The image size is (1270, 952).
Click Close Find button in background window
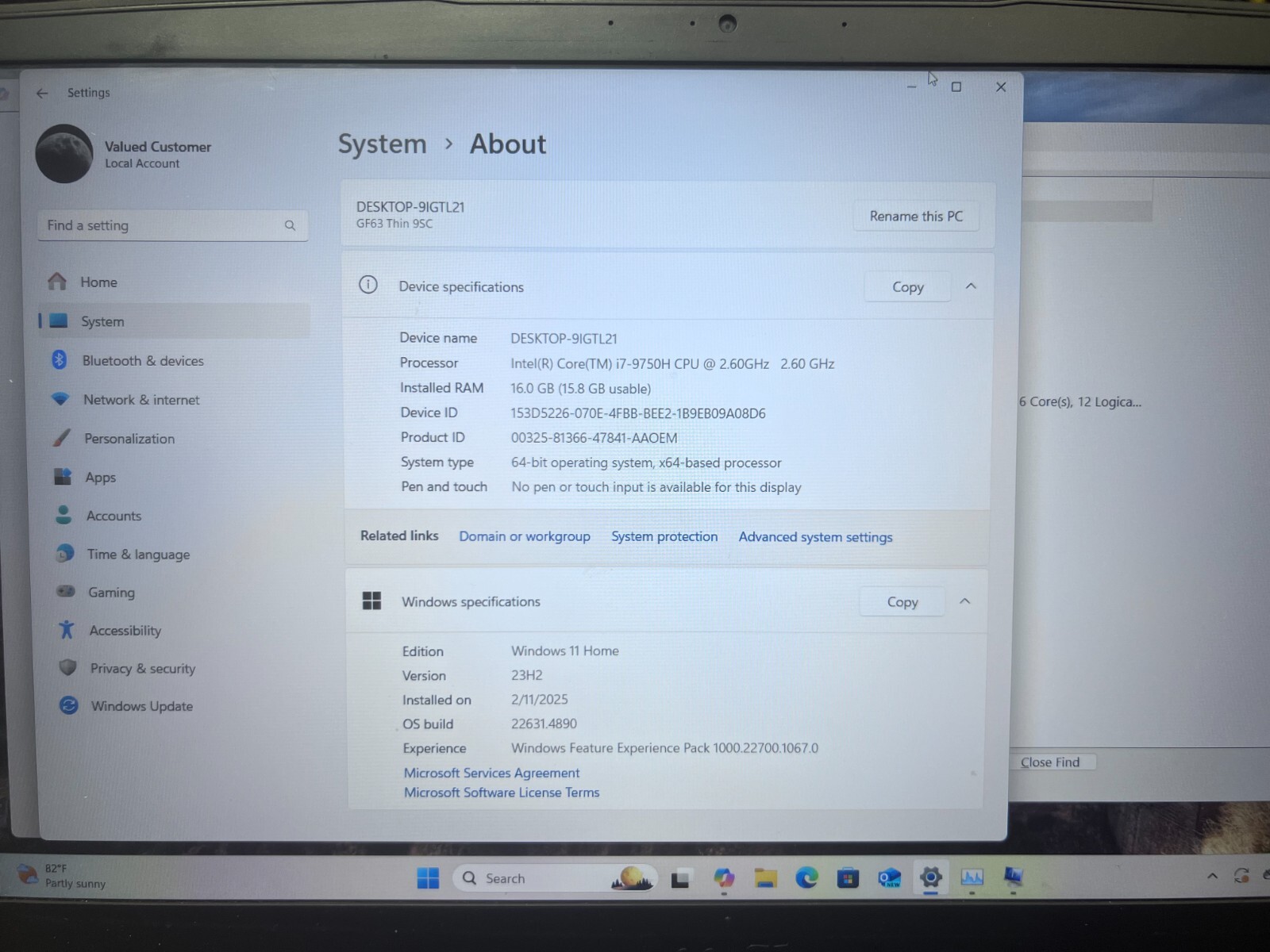click(x=1050, y=762)
